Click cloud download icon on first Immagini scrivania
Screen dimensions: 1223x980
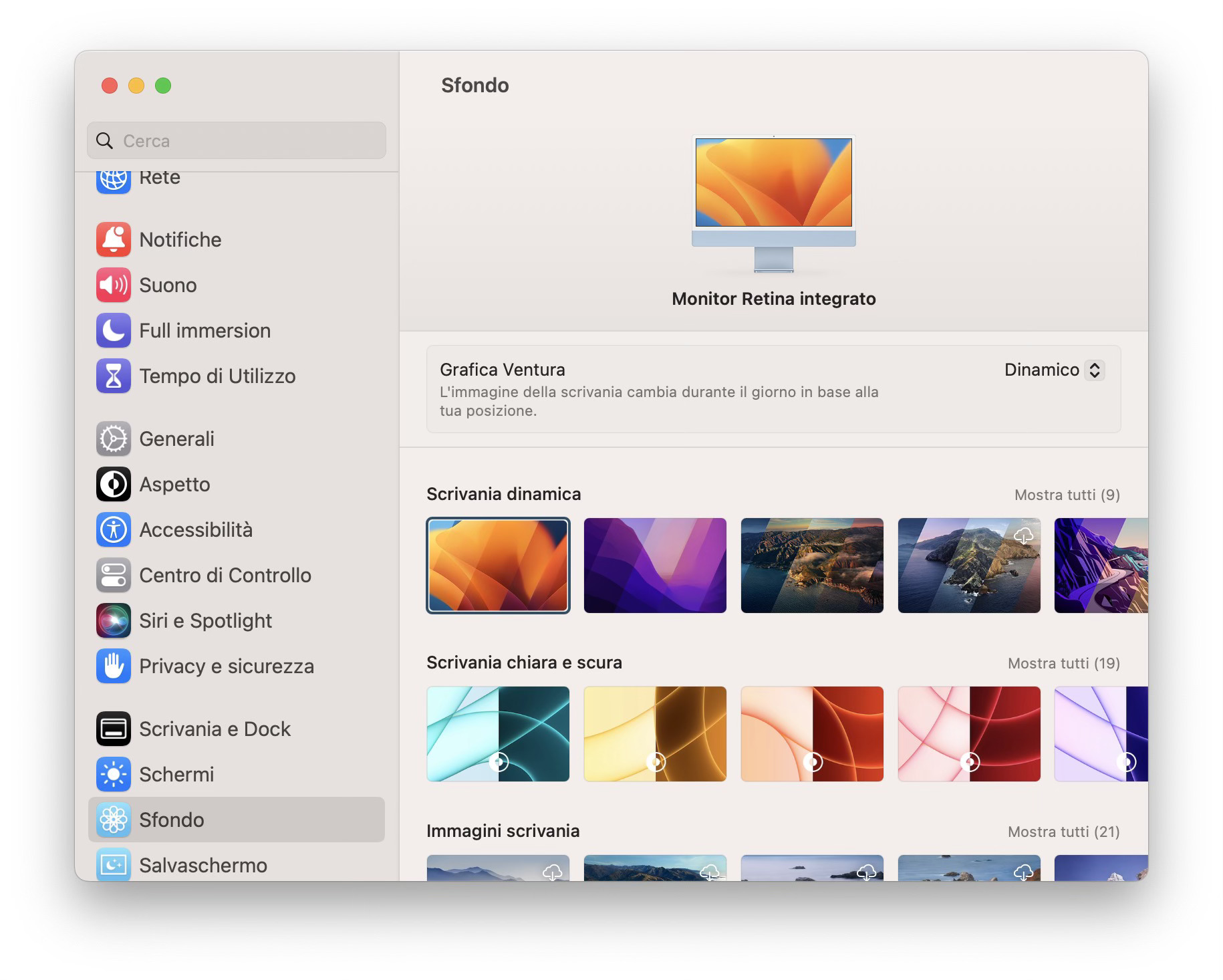[553, 872]
